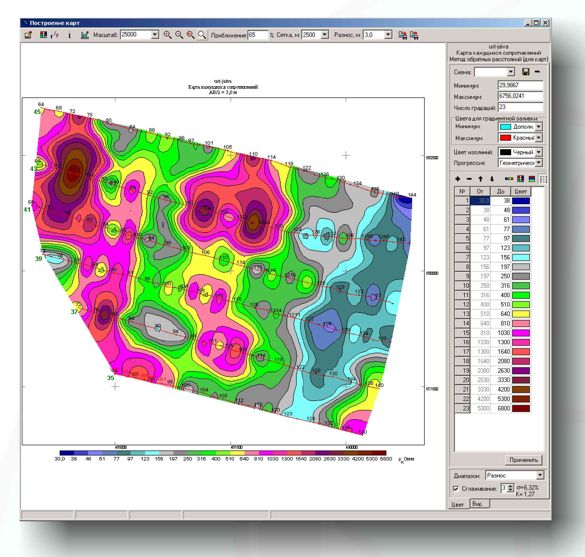This screenshot has width=585, height=557.
Task: Select the Цвет tab
Action: (x=458, y=504)
